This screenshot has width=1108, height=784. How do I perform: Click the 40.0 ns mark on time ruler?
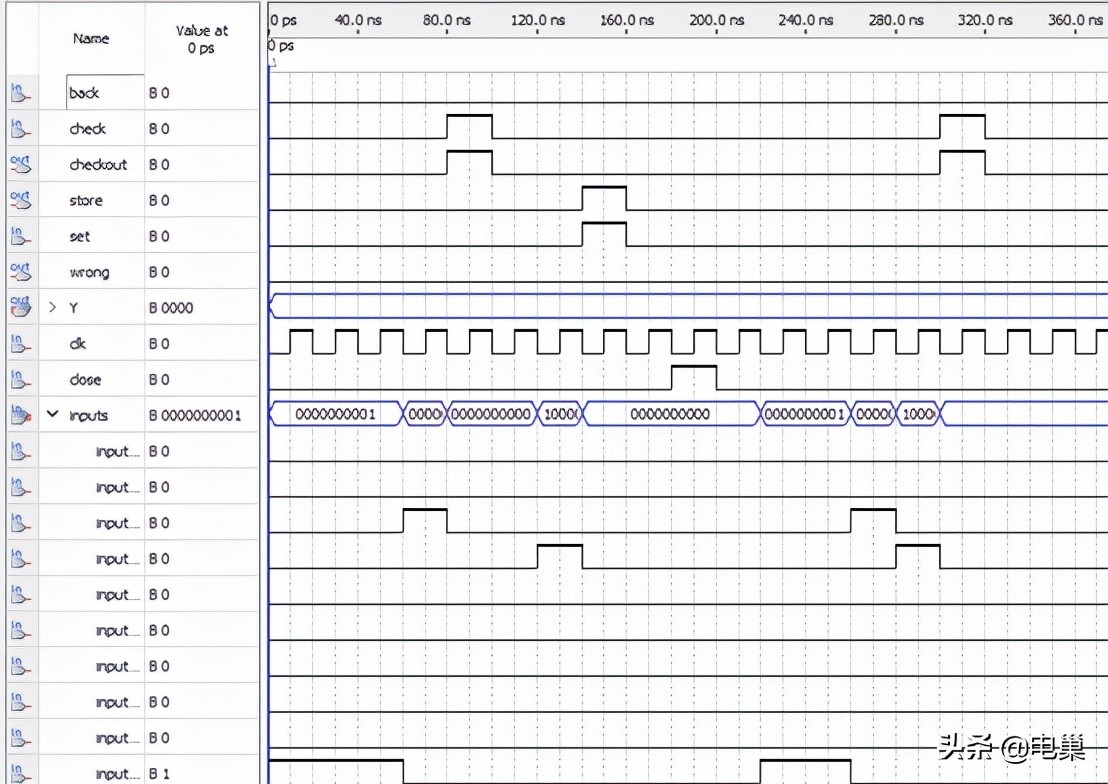tap(358, 20)
